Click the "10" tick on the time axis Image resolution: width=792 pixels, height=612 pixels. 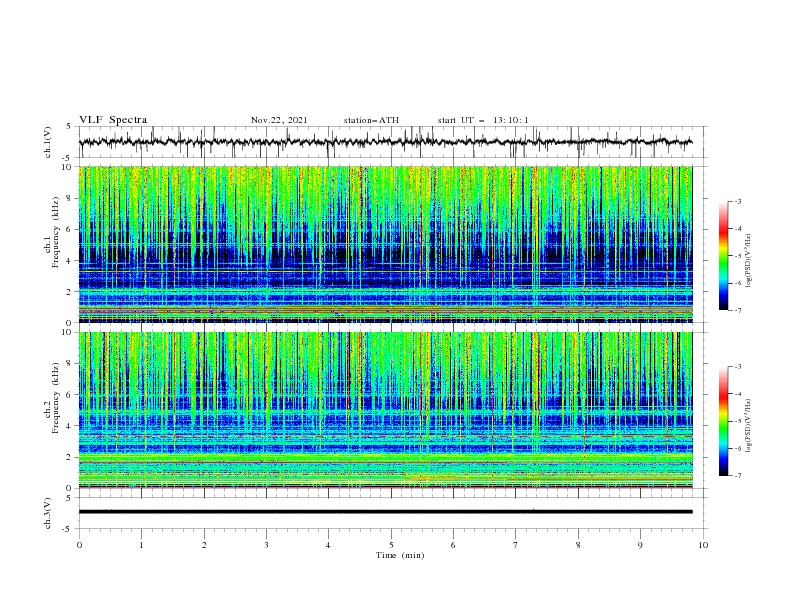pos(703,545)
